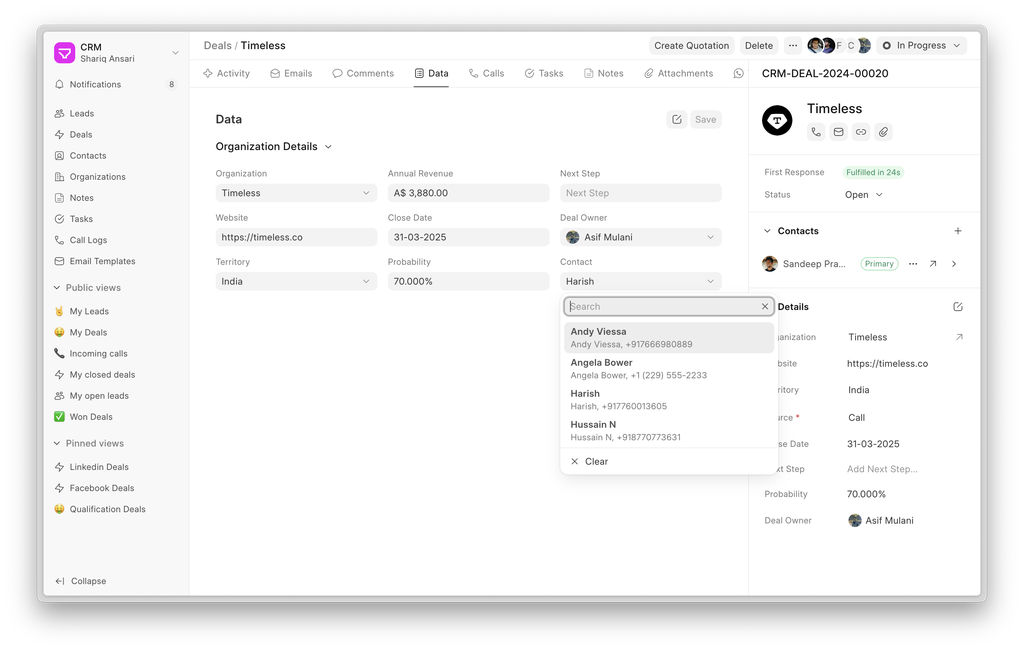Open the Open status dropdown
This screenshot has height=651, width=1024.
pos(864,195)
